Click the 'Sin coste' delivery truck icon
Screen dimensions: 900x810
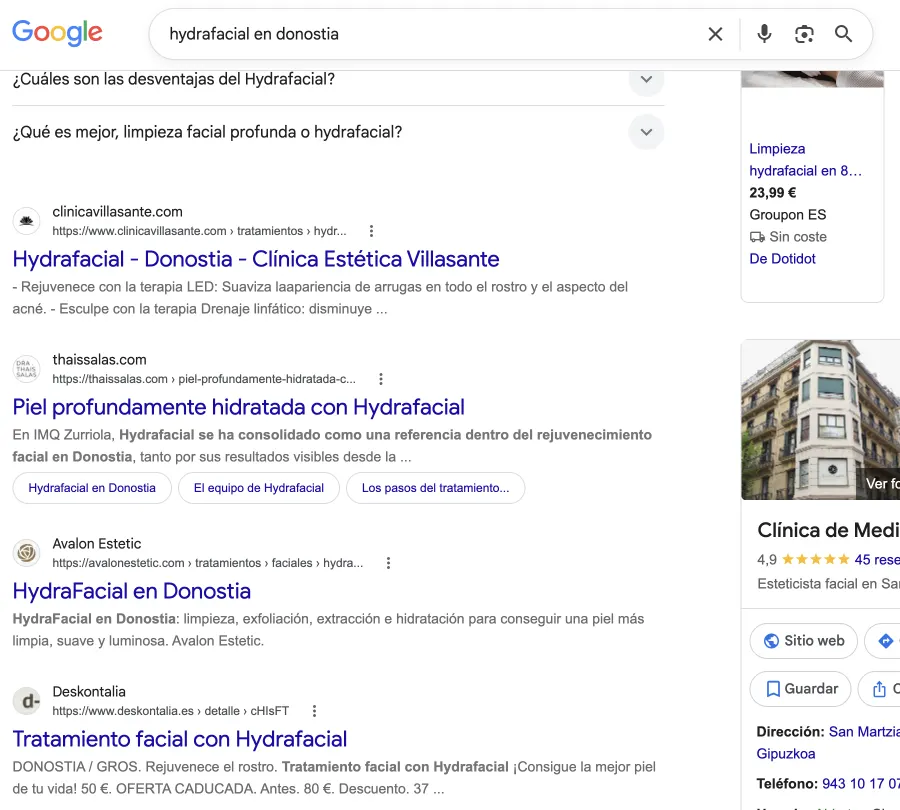pyautogui.click(x=757, y=237)
